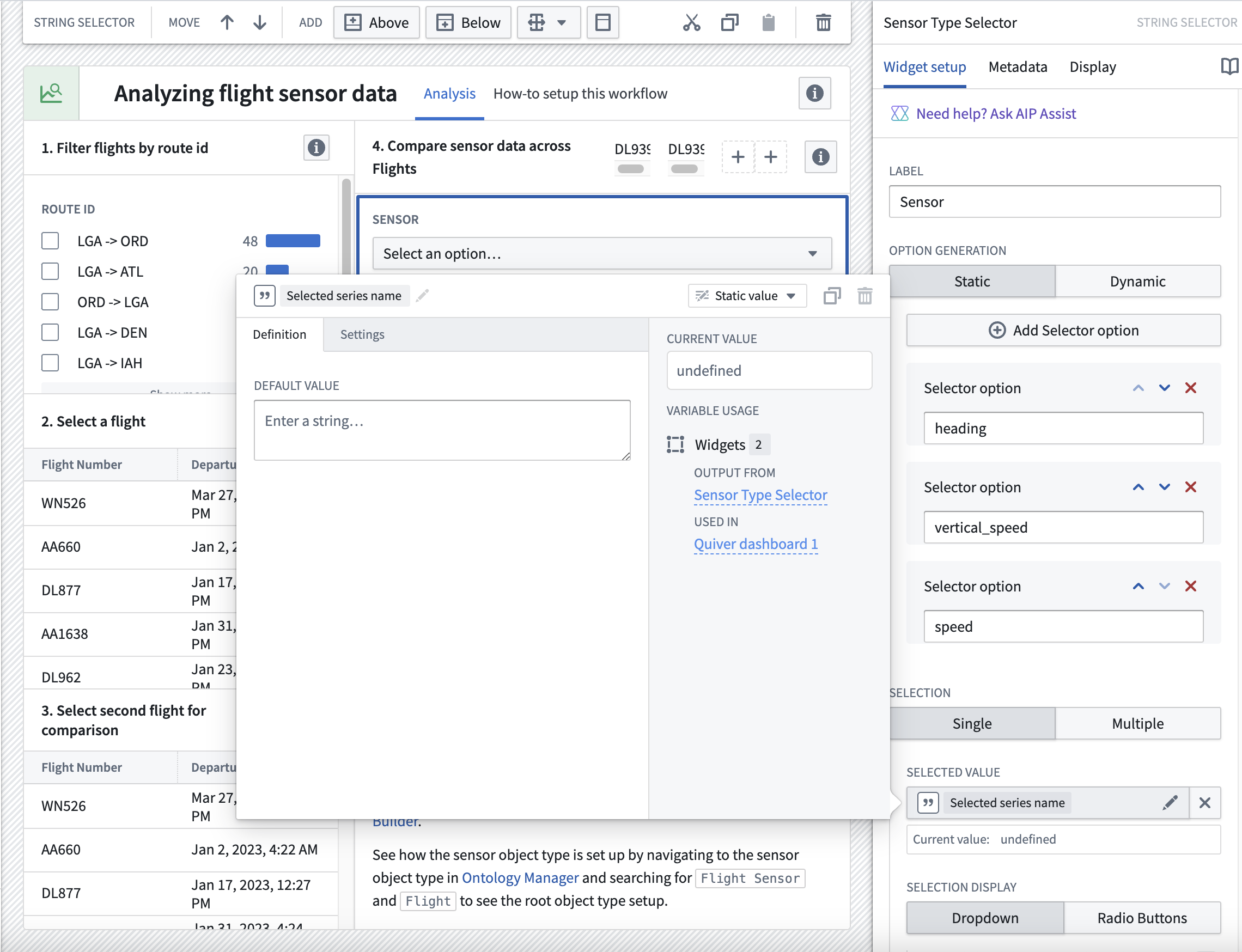Clear the Selected Value variable
The image size is (1242, 952).
click(1204, 802)
